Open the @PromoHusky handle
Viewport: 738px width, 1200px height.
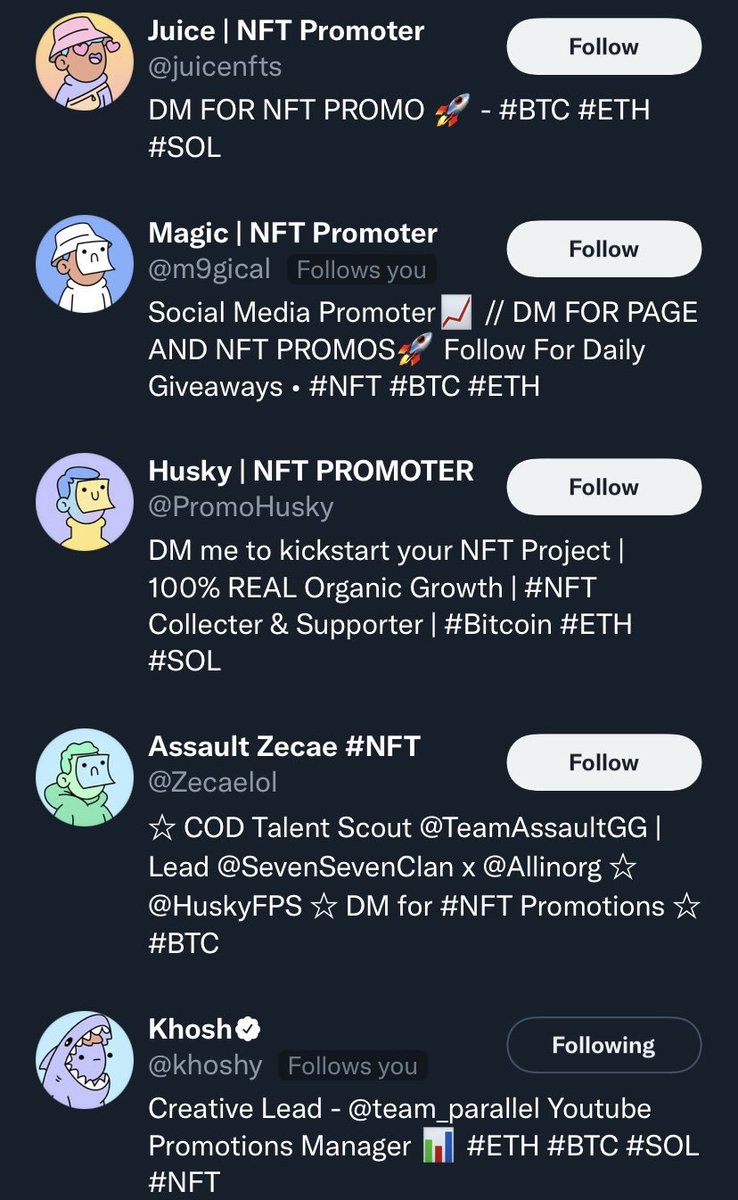click(x=241, y=507)
